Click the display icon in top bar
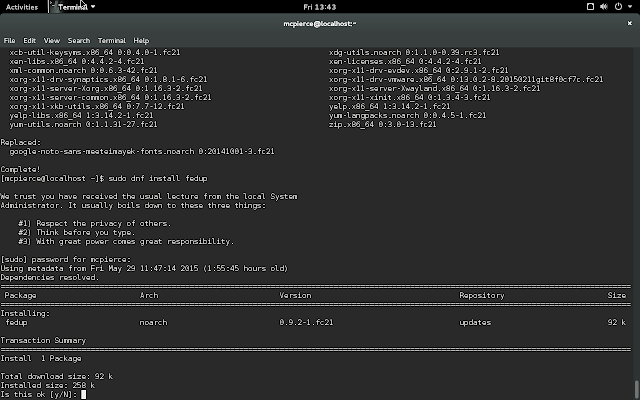The image size is (640, 400). pyautogui.click(x=590, y=7)
